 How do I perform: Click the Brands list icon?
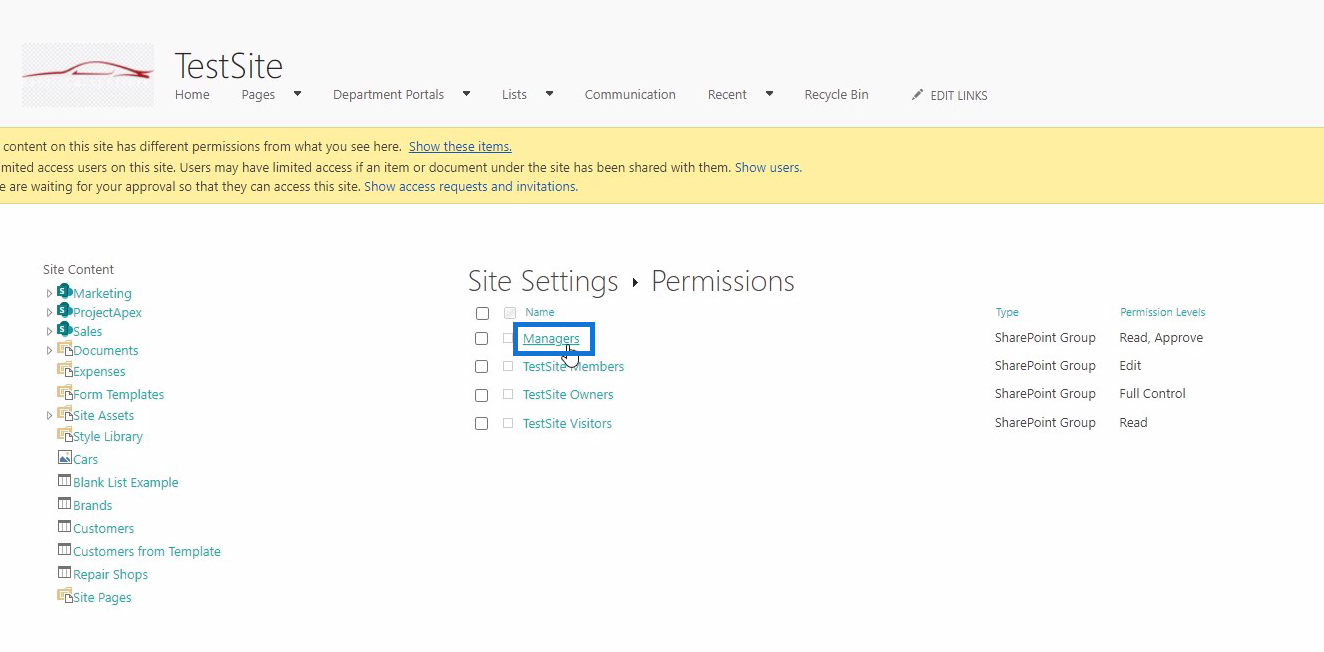(65, 504)
